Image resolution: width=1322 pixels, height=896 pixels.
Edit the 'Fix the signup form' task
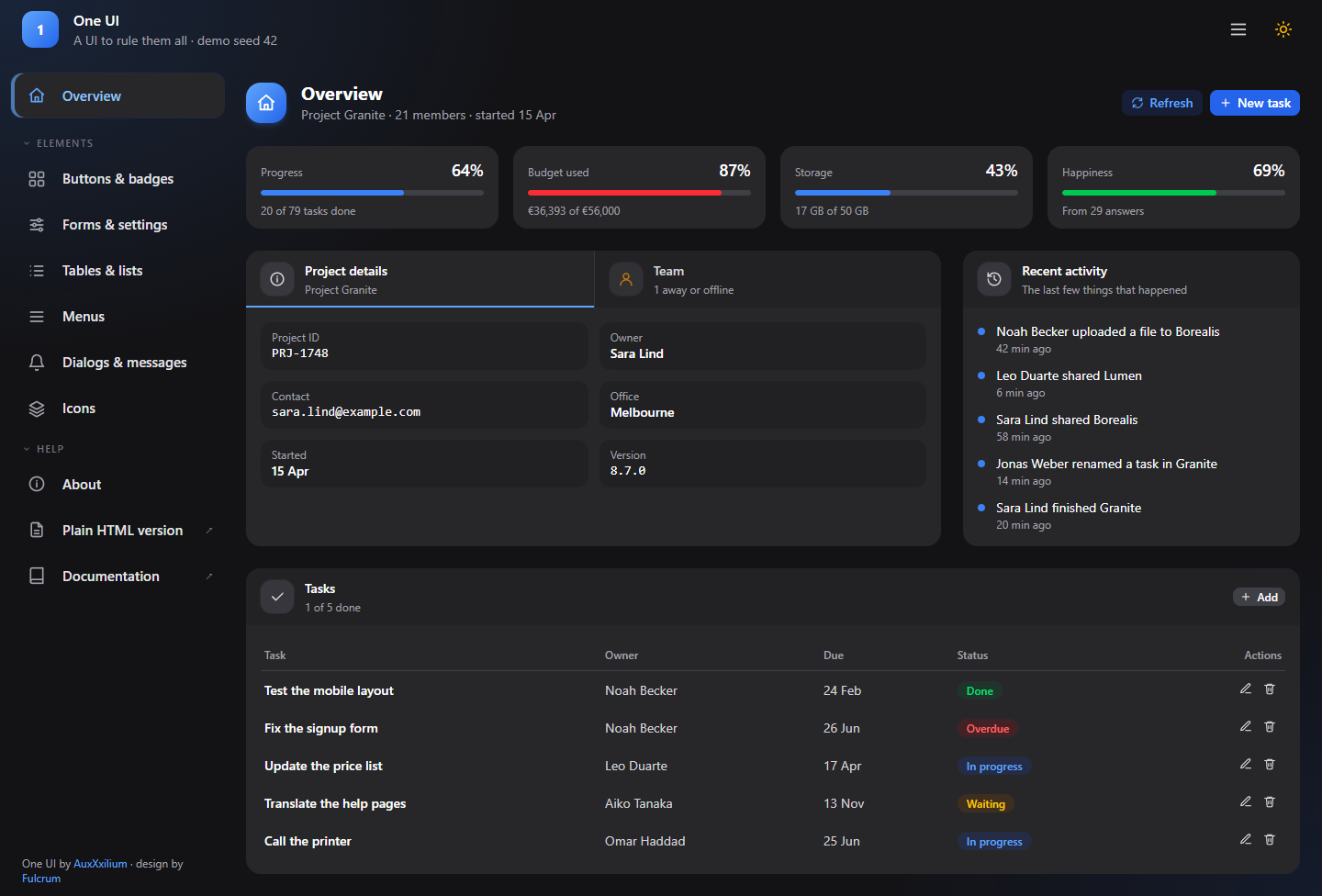point(1246,726)
